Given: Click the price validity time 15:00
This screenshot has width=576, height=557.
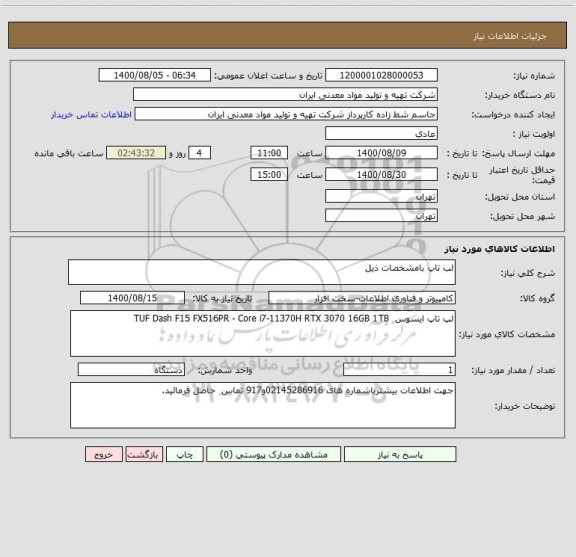Looking at the screenshot, I should point(269,175).
